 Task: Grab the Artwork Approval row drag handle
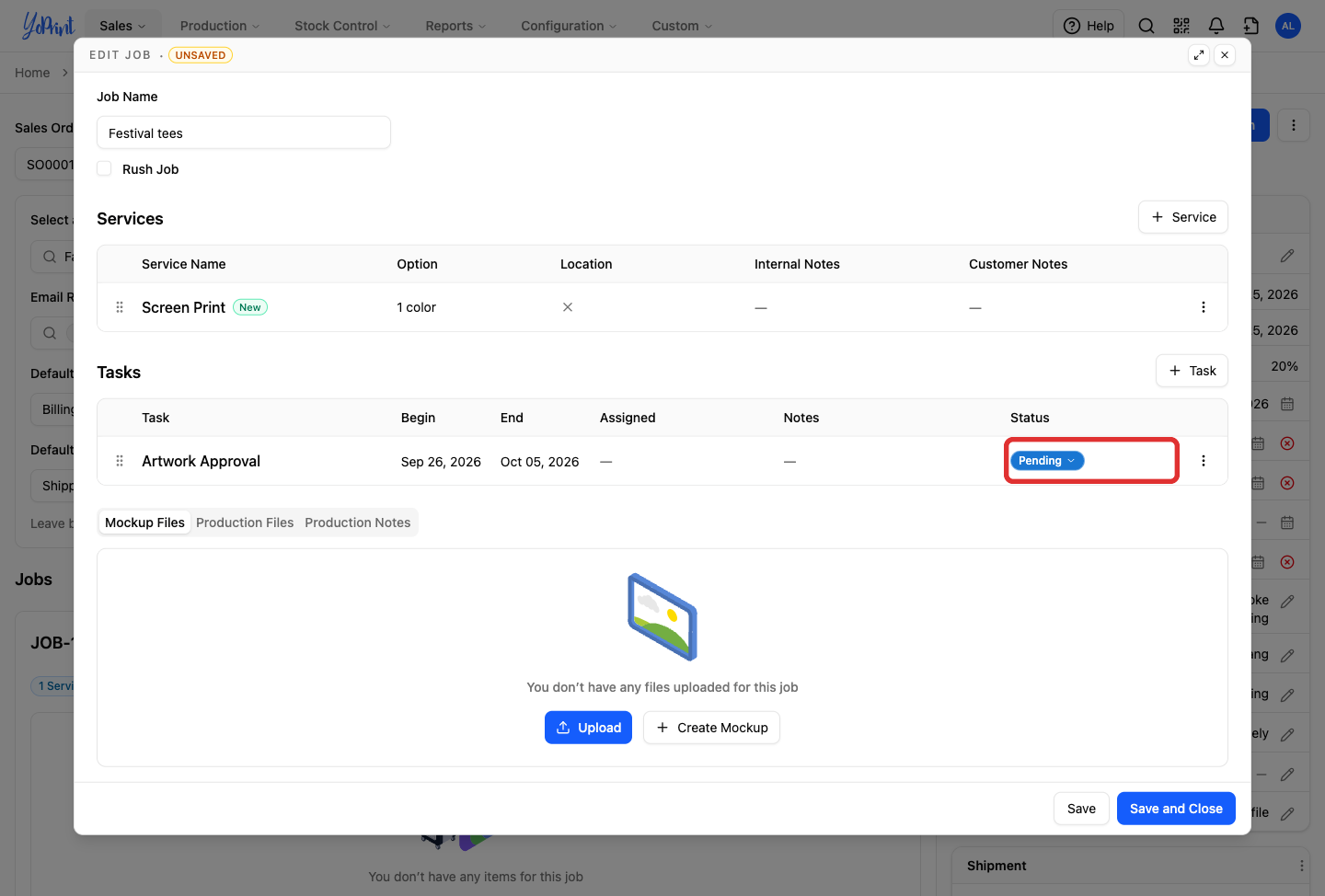tap(120, 461)
